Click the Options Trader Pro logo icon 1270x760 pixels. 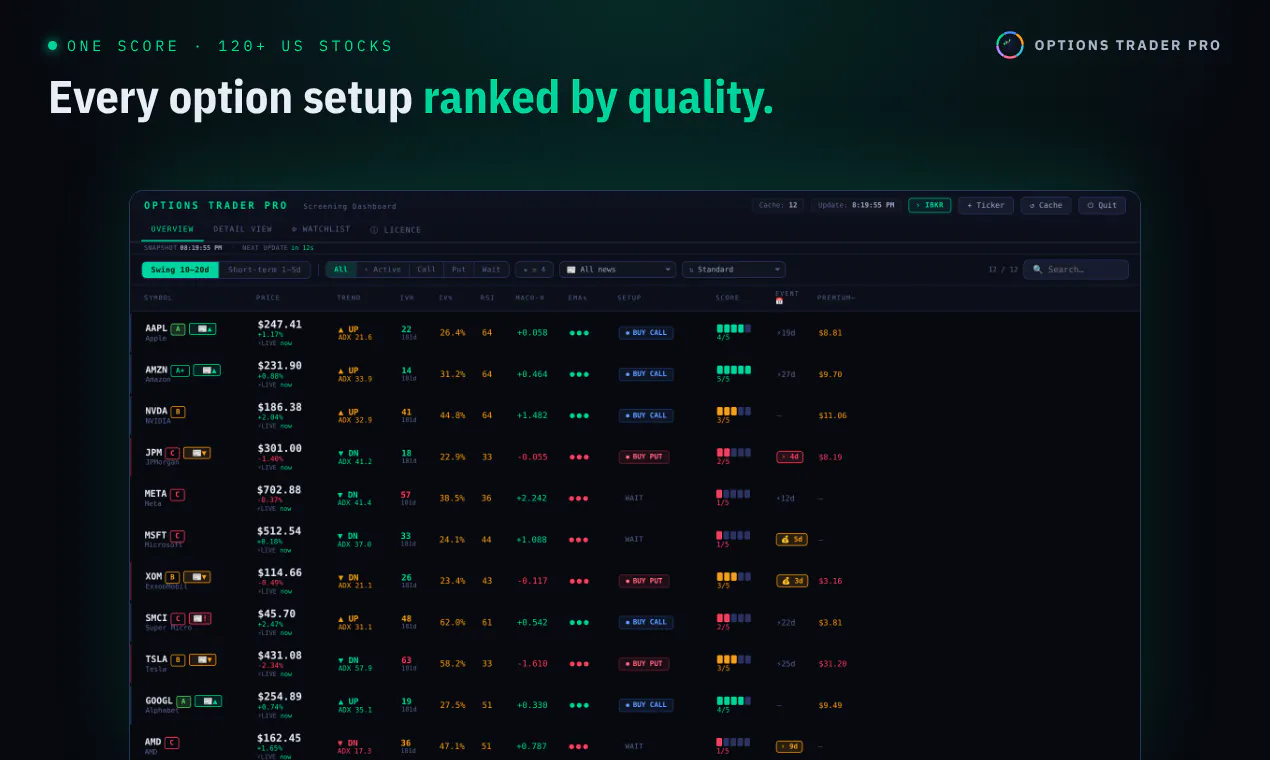pyautogui.click(x=1010, y=45)
